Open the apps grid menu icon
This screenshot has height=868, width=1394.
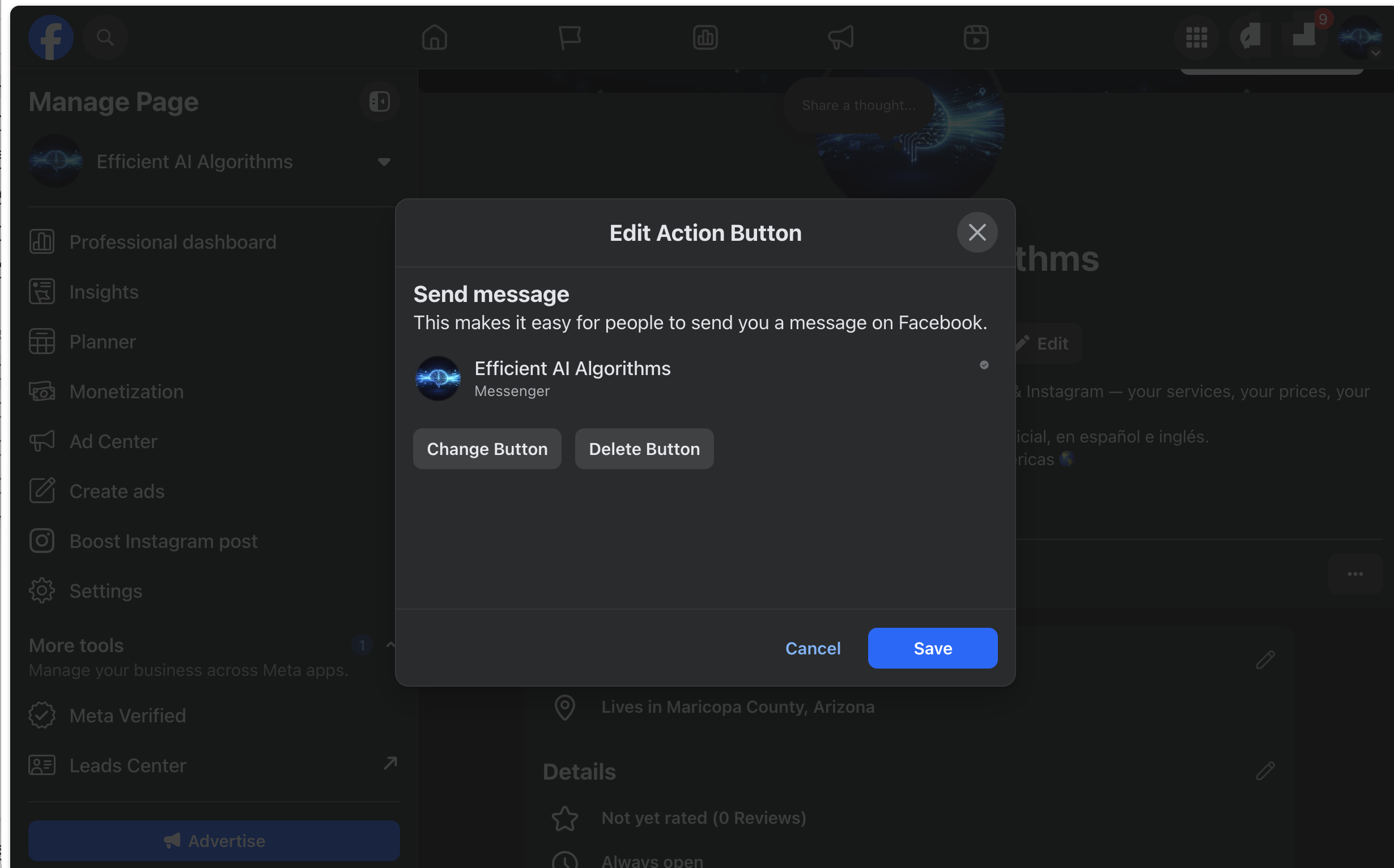(1196, 37)
